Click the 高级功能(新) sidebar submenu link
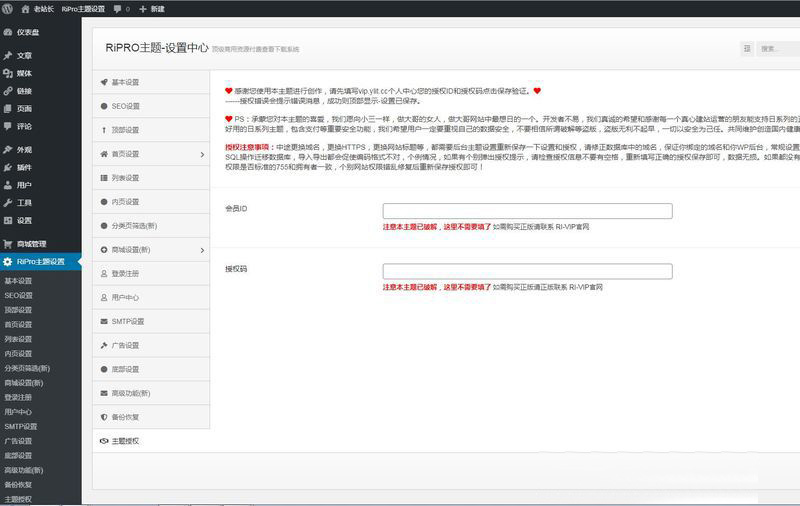This screenshot has height=506, width=800. (24, 470)
